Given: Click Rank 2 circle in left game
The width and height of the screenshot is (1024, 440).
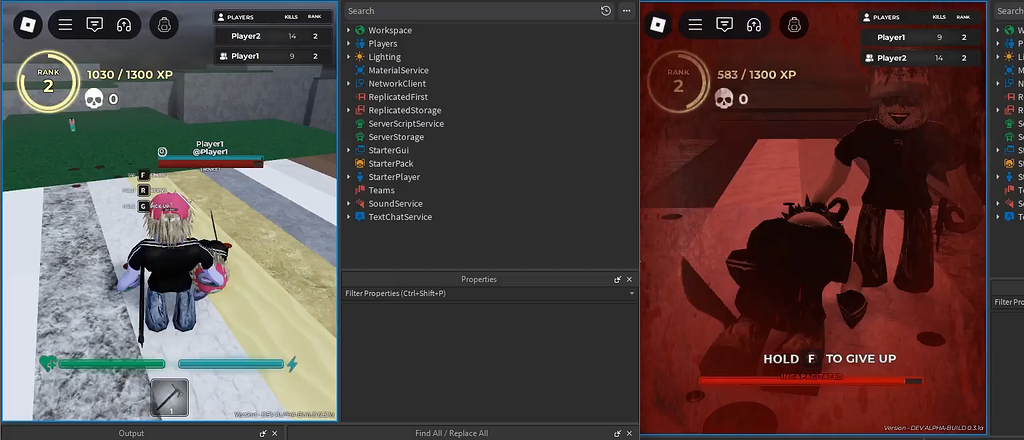Looking at the screenshot, I should [x=48, y=82].
